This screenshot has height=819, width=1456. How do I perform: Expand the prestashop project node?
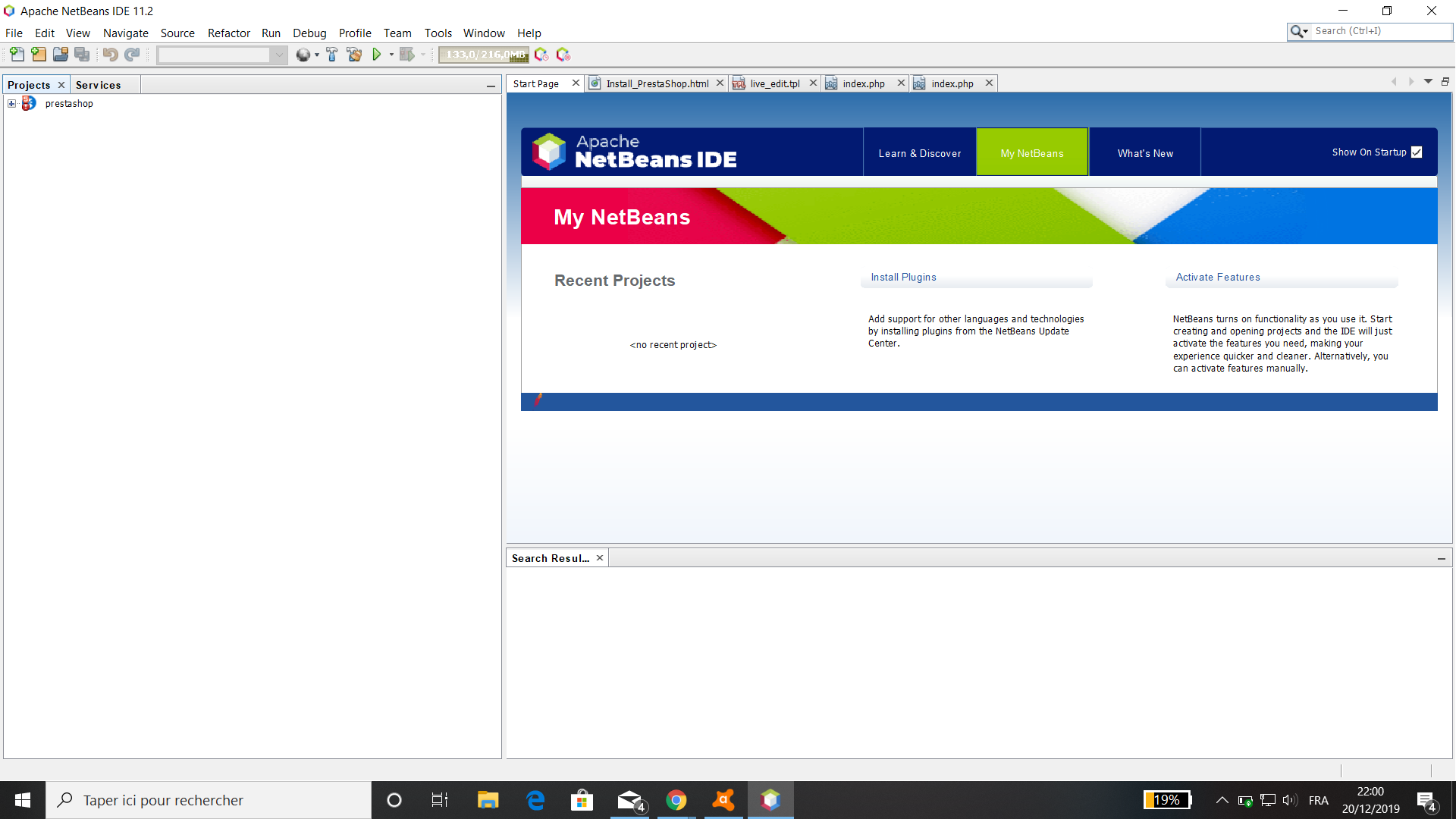tap(11, 104)
